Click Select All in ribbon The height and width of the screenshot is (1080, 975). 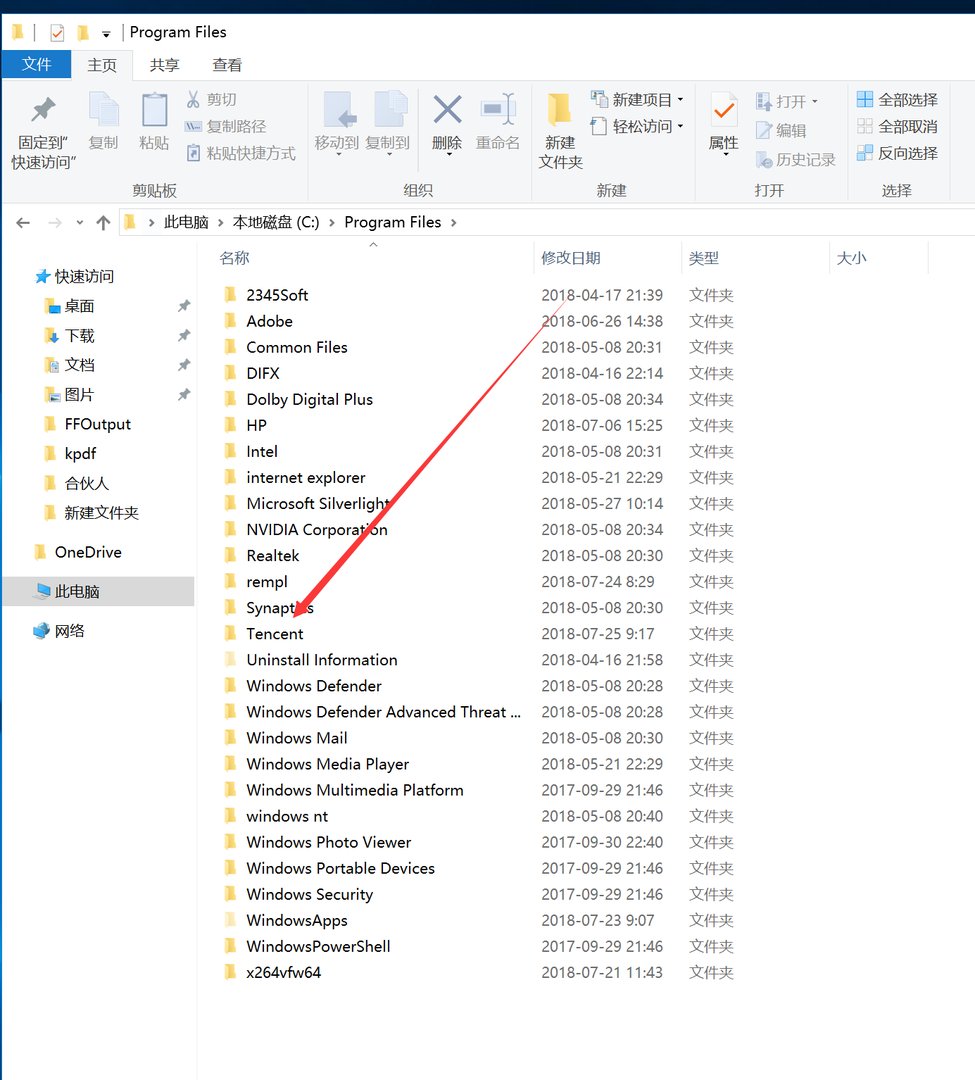click(897, 100)
